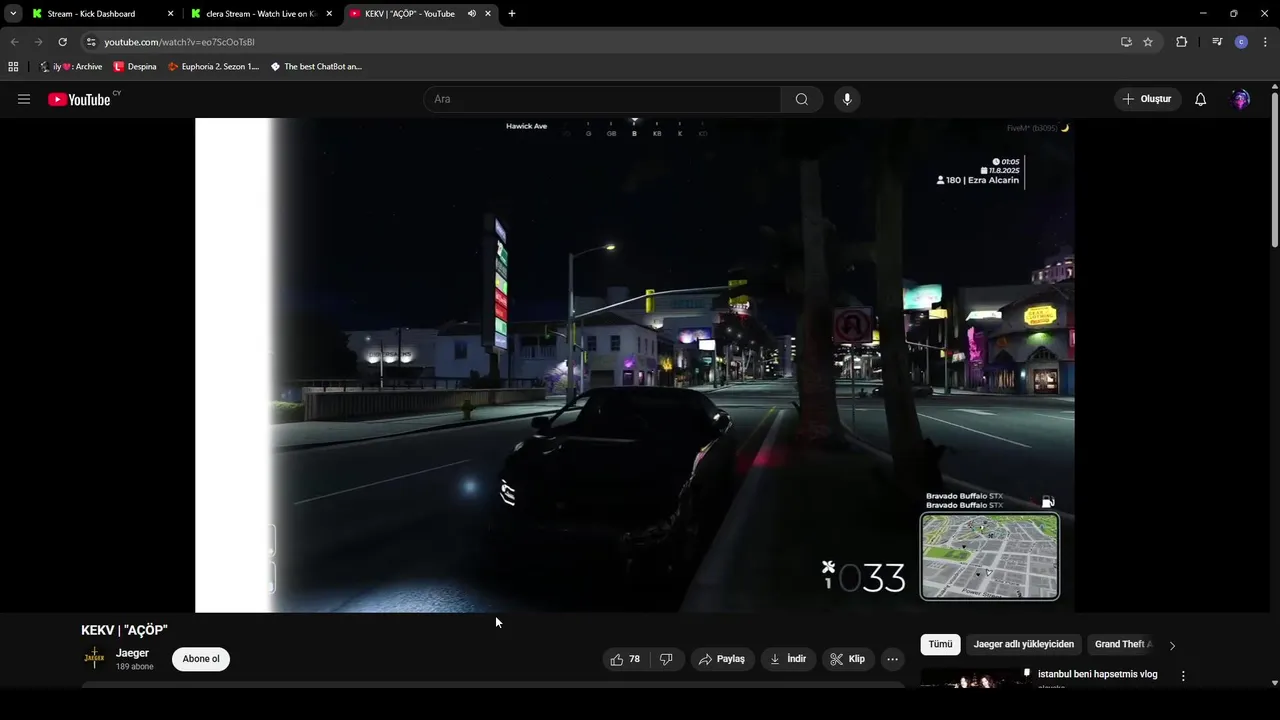Open the Jaeger channel avatar
Viewport: 1280px width, 720px height.
click(x=94, y=658)
